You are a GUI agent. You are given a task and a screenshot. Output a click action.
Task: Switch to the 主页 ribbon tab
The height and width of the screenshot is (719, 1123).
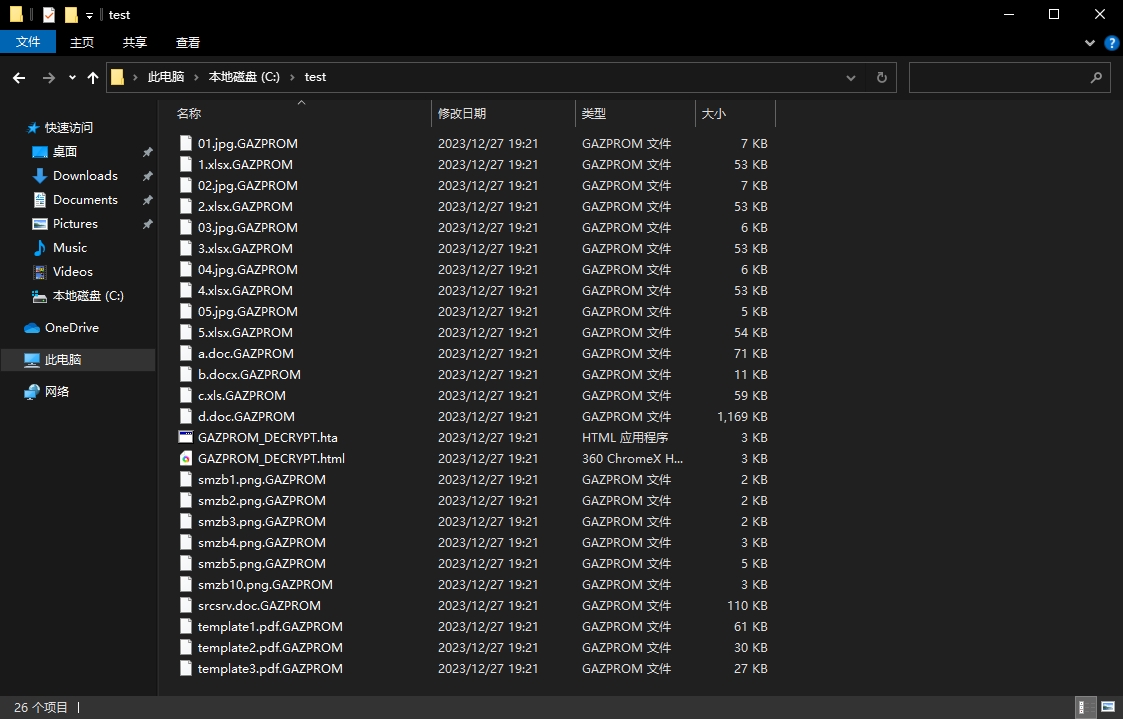(82, 42)
